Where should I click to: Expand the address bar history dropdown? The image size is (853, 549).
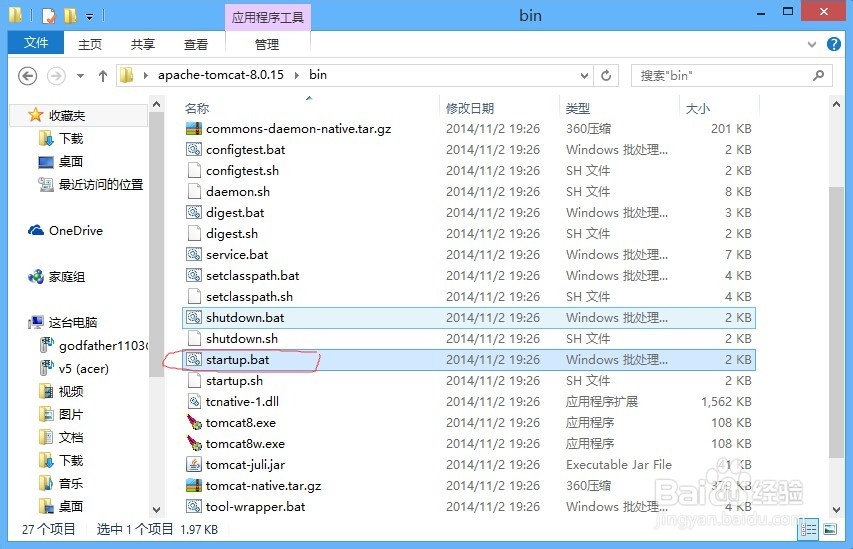[584, 76]
